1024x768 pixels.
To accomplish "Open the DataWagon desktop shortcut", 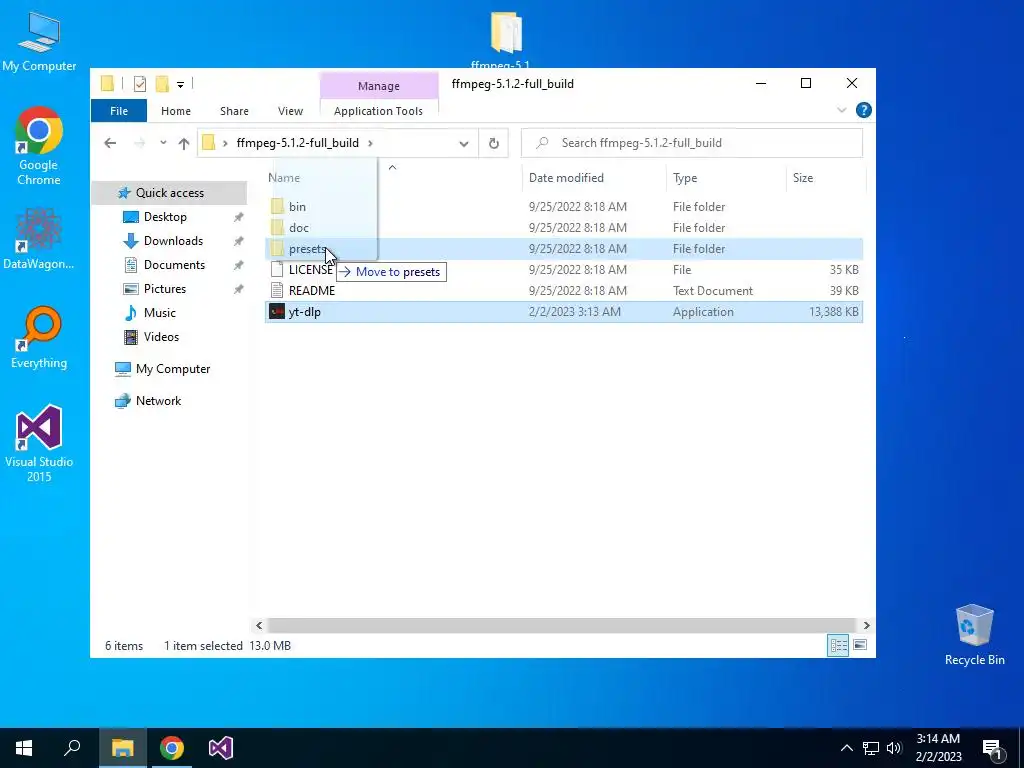I will 39,238.
